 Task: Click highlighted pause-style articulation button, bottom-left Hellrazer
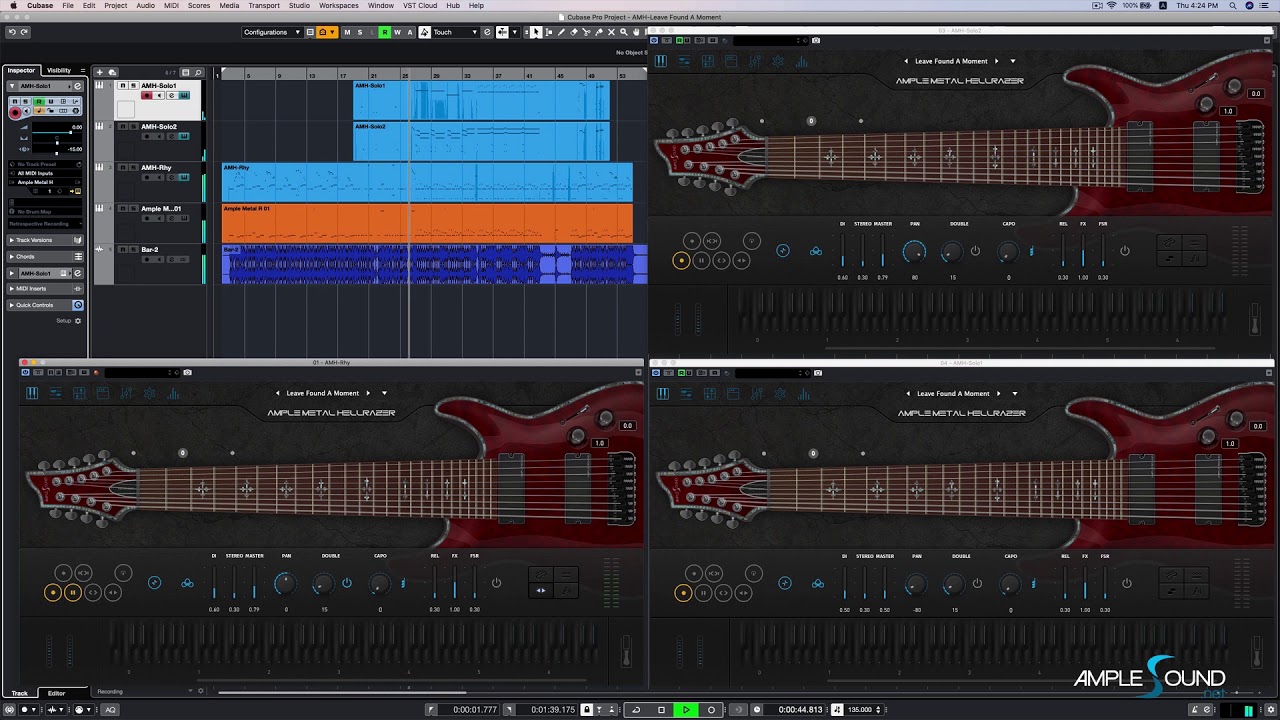pos(72,593)
